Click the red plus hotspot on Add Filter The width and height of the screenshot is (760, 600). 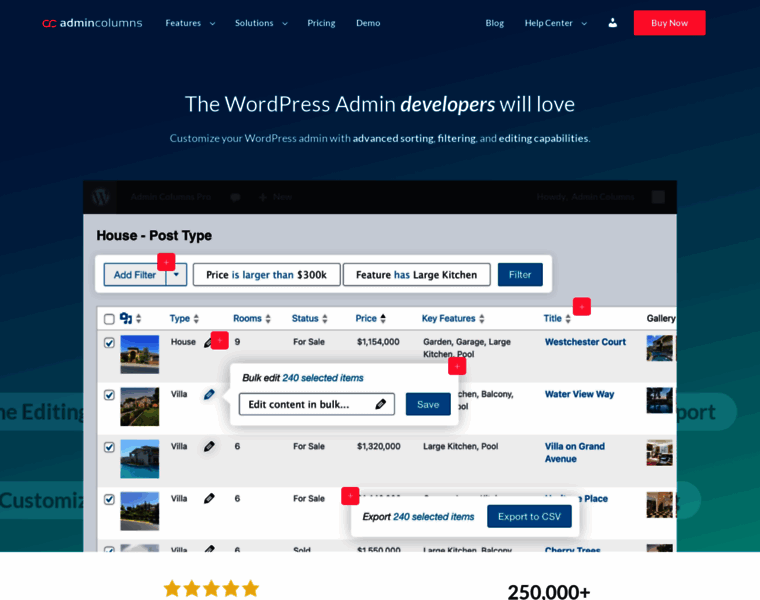(166, 262)
